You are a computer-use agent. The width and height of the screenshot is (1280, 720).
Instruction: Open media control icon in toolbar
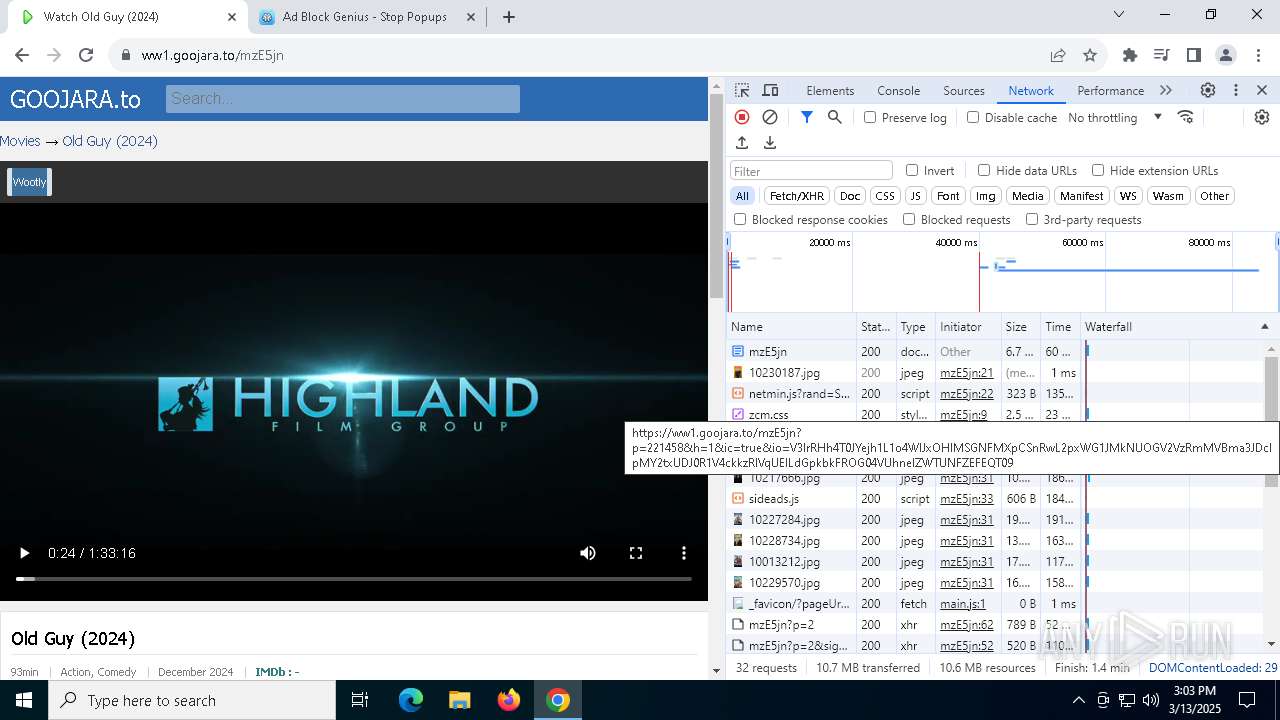(1162, 55)
